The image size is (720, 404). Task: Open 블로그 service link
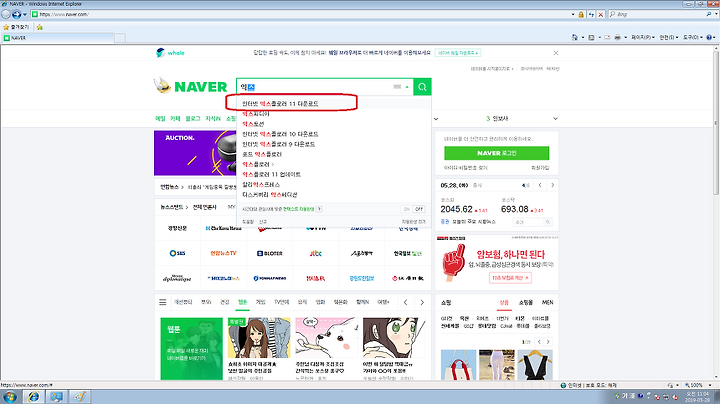pos(193,118)
